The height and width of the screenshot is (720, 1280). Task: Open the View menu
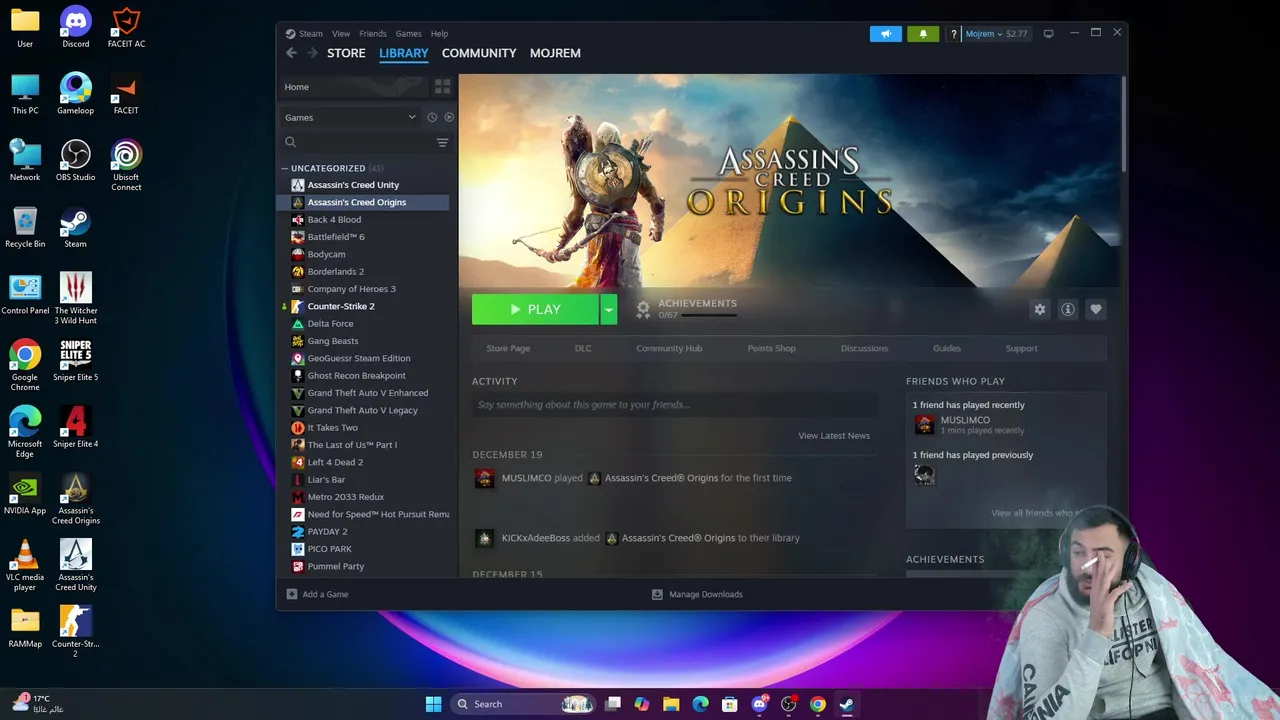pyautogui.click(x=341, y=34)
